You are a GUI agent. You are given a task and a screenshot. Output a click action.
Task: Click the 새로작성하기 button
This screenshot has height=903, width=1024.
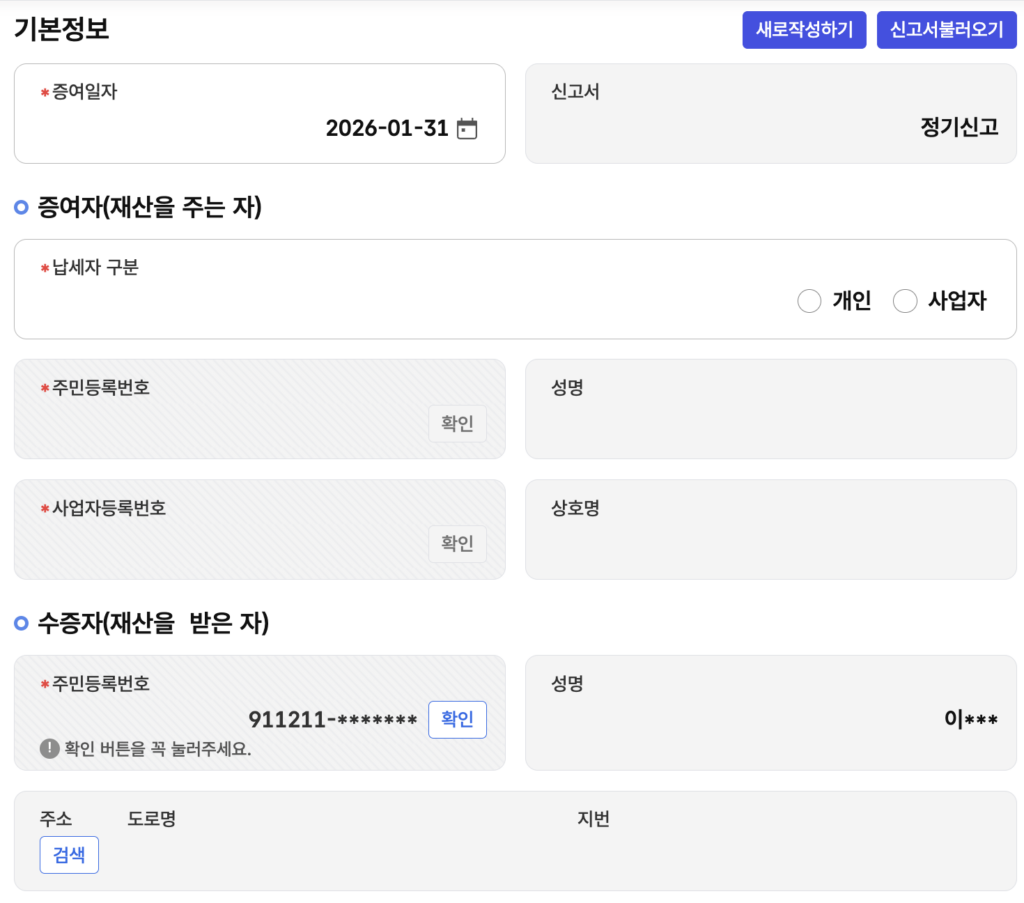coord(804,30)
